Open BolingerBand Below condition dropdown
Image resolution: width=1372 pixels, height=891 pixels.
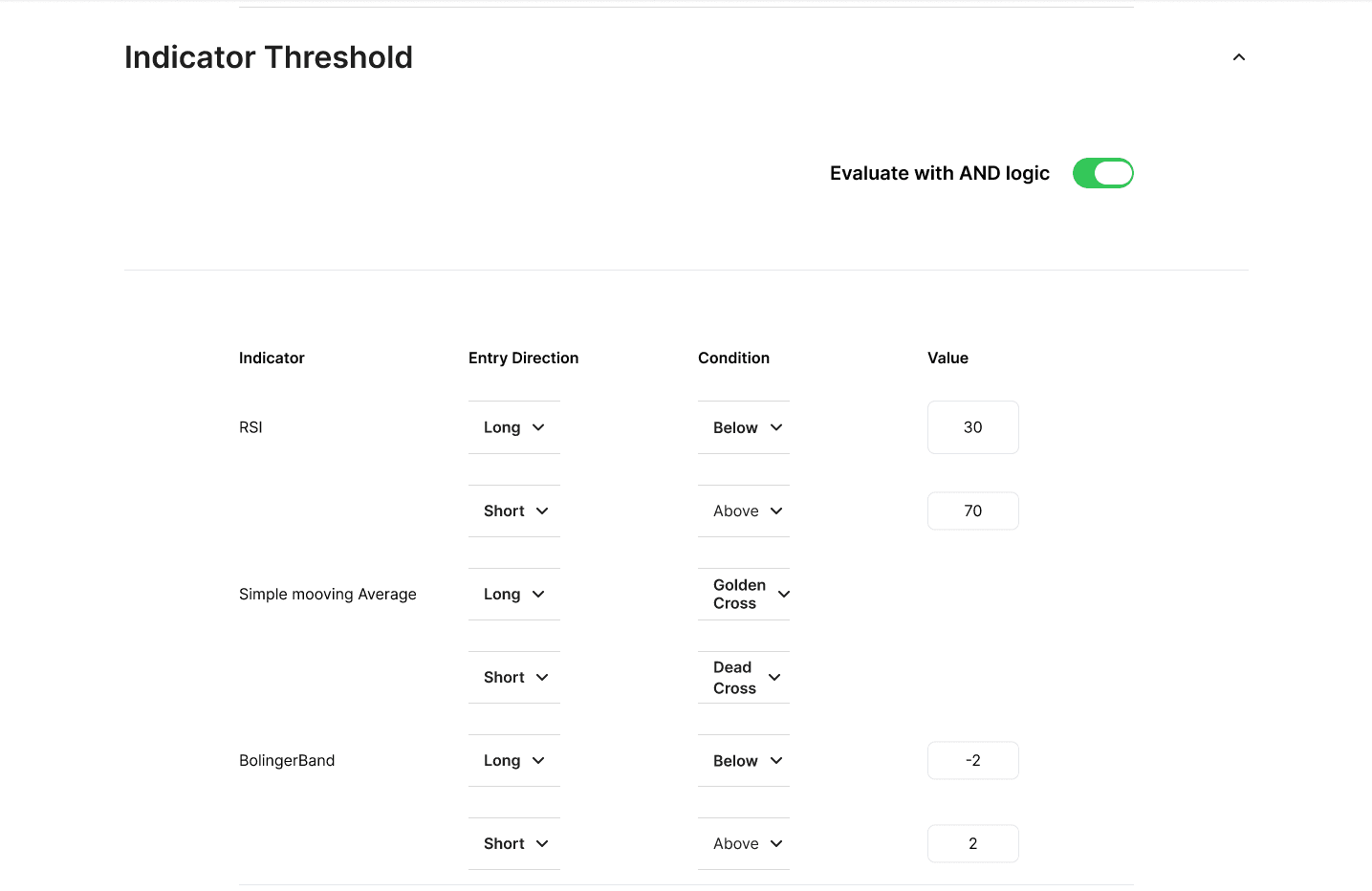point(747,761)
